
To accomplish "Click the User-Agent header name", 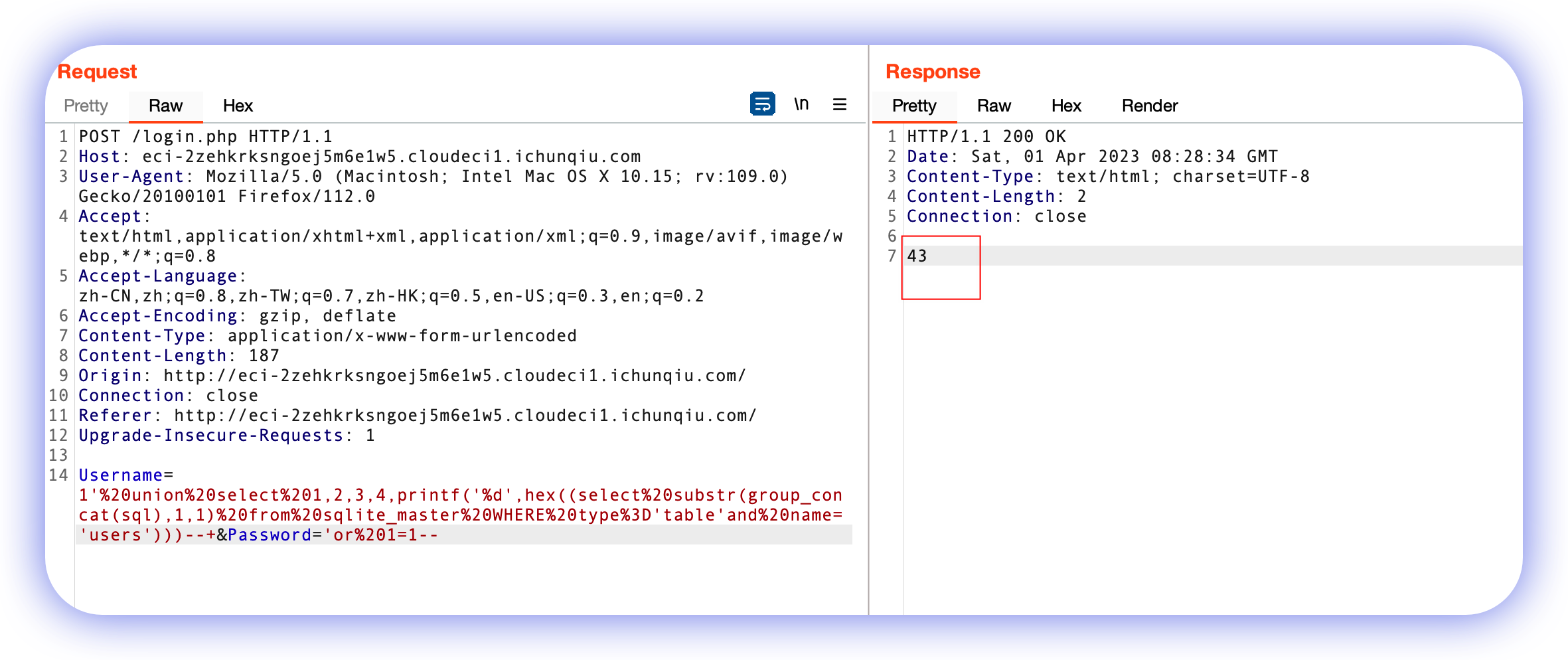I will [131, 177].
